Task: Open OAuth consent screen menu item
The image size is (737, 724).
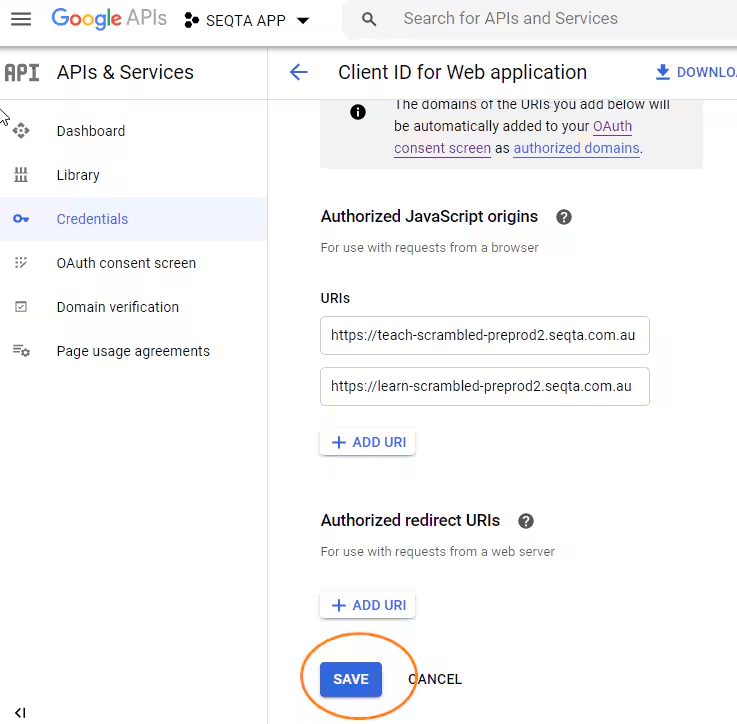Action: (126, 263)
